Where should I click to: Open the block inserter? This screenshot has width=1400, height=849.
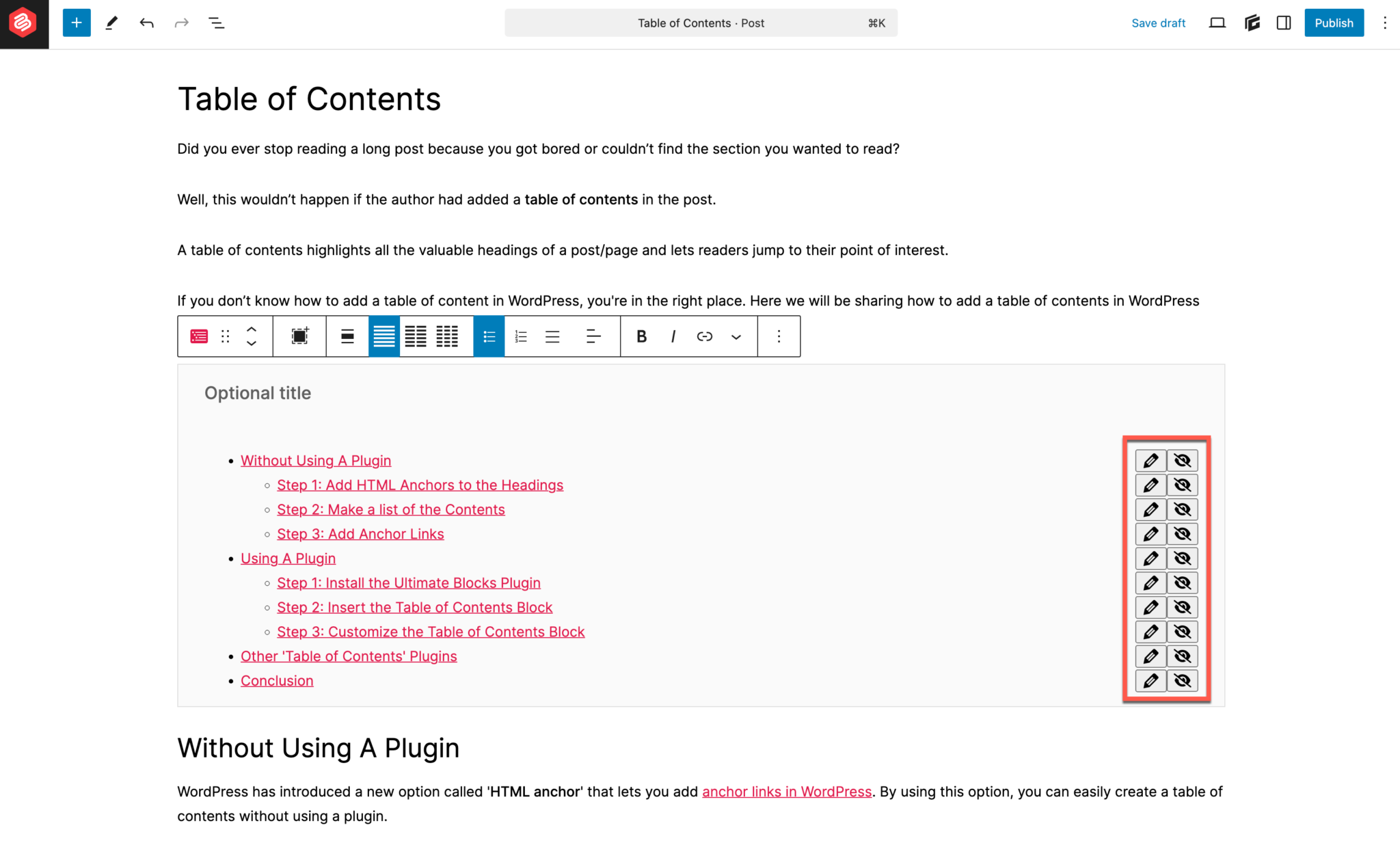(x=75, y=23)
